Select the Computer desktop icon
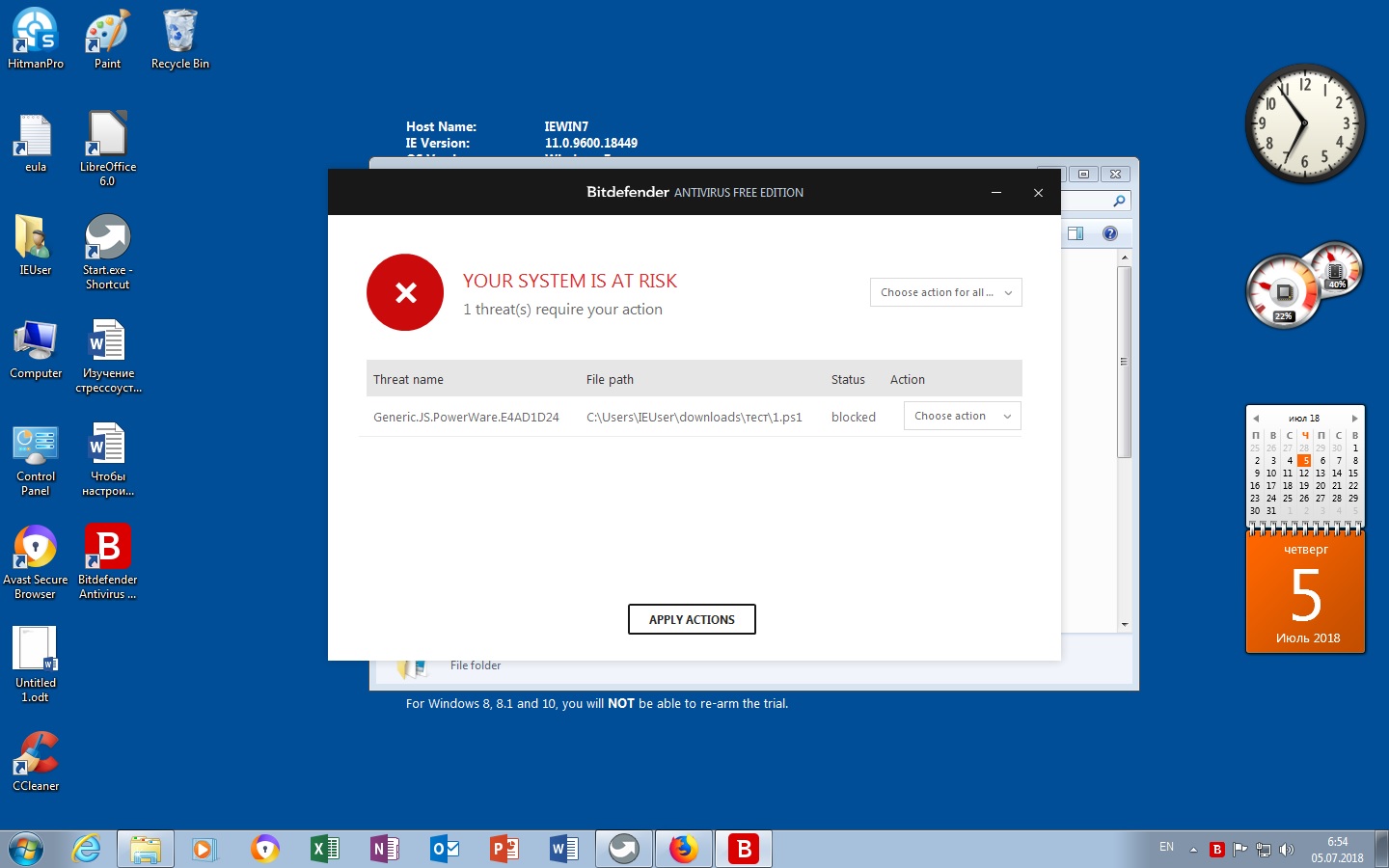This screenshot has width=1389, height=868. click(x=36, y=348)
